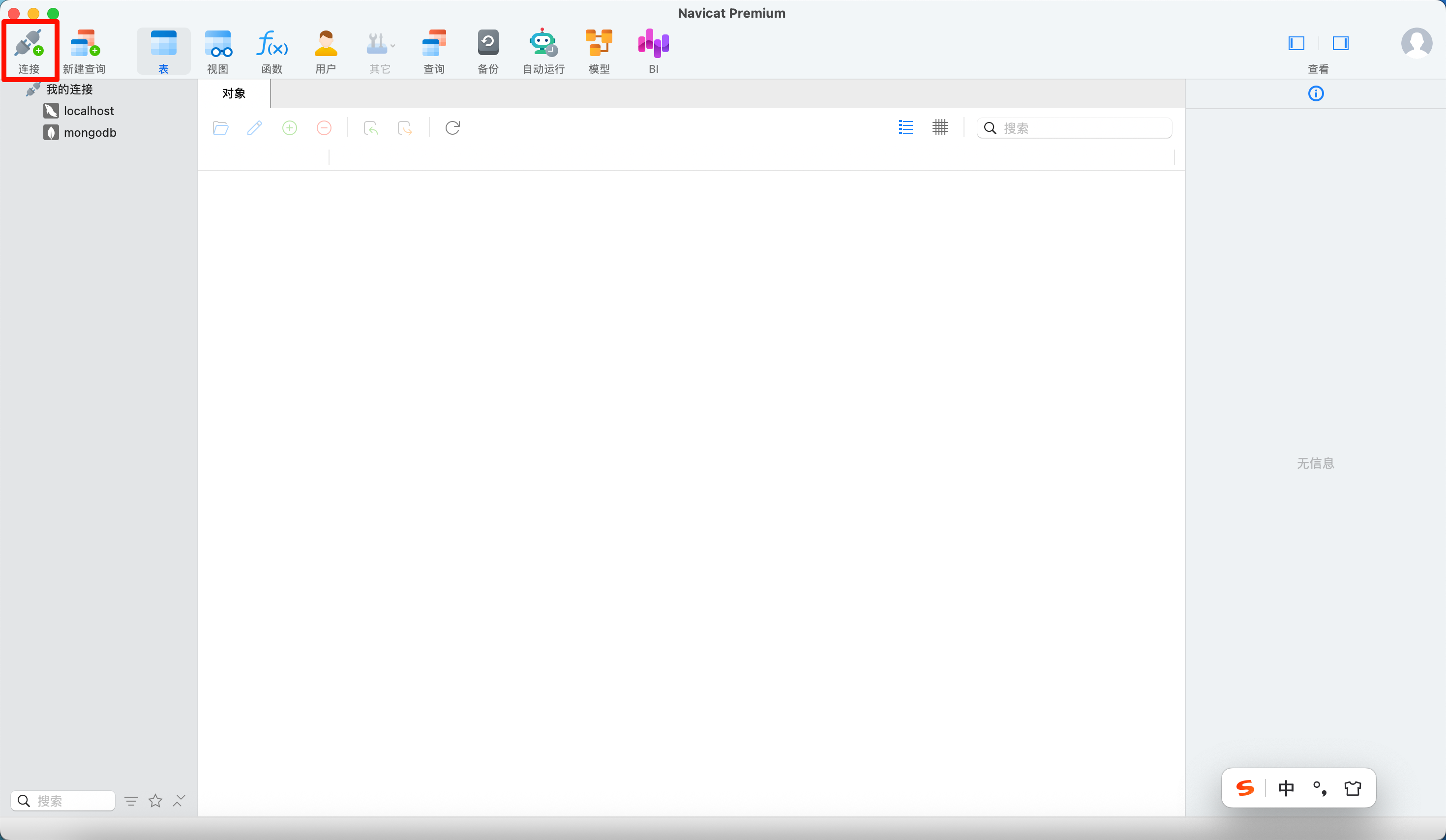
Task: Open the Model diagram tool
Action: point(599,44)
